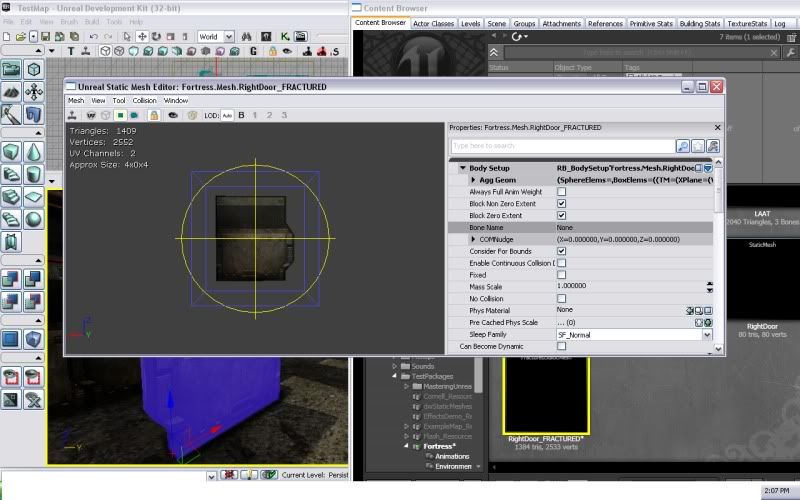The width and height of the screenshot is (800, 500).
Task: Click the CSG Add icon in the toolbox
Action: point(11,279)
